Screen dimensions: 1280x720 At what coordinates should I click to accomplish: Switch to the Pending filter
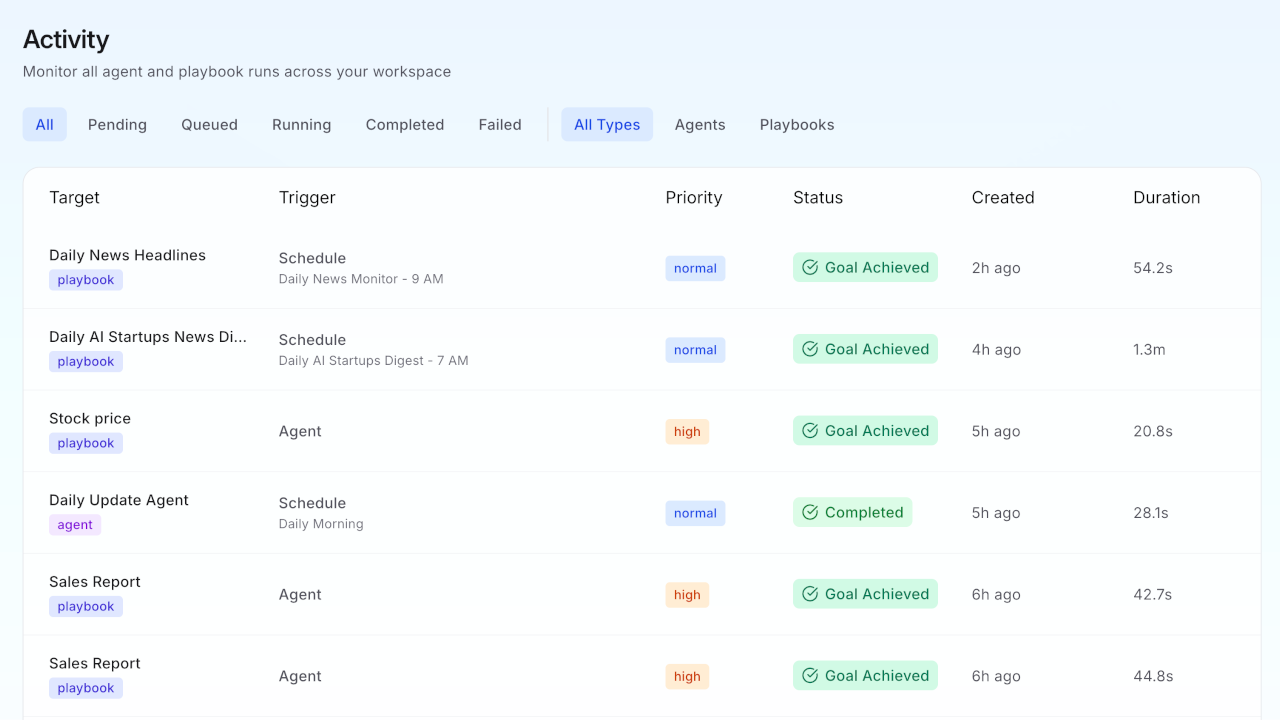pos(117,124)
